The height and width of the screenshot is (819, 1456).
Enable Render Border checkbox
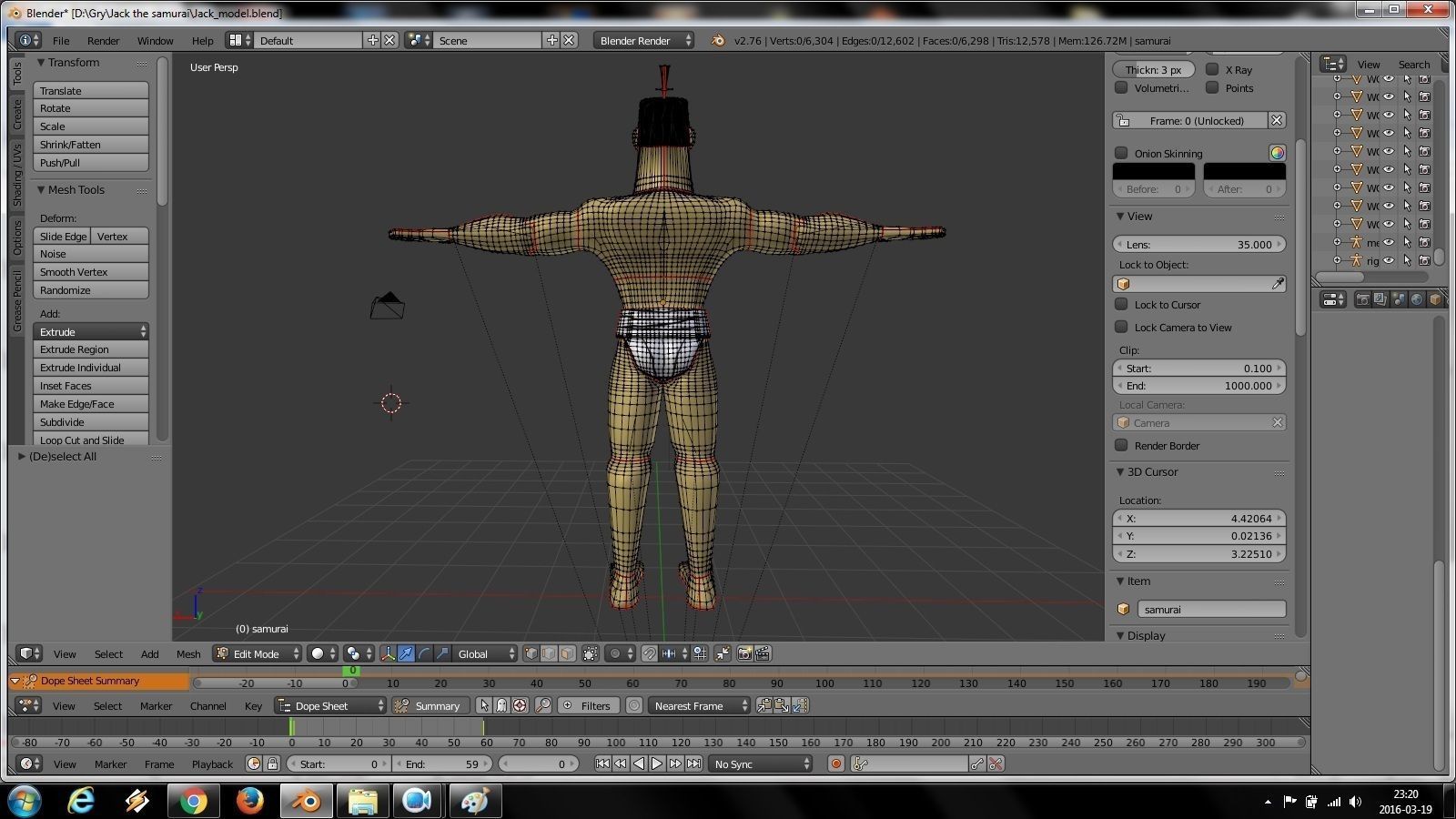click(x=1121, y=445)
